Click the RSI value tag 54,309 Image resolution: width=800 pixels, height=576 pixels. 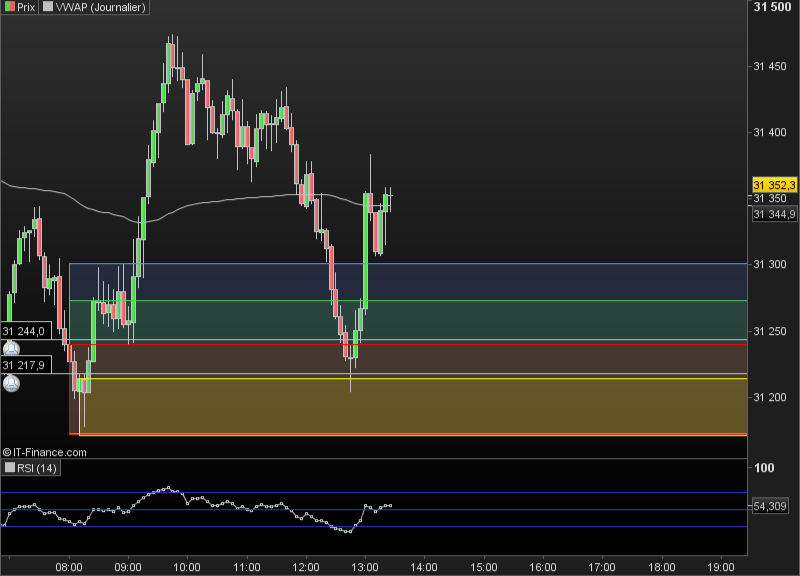click(770, 506)
